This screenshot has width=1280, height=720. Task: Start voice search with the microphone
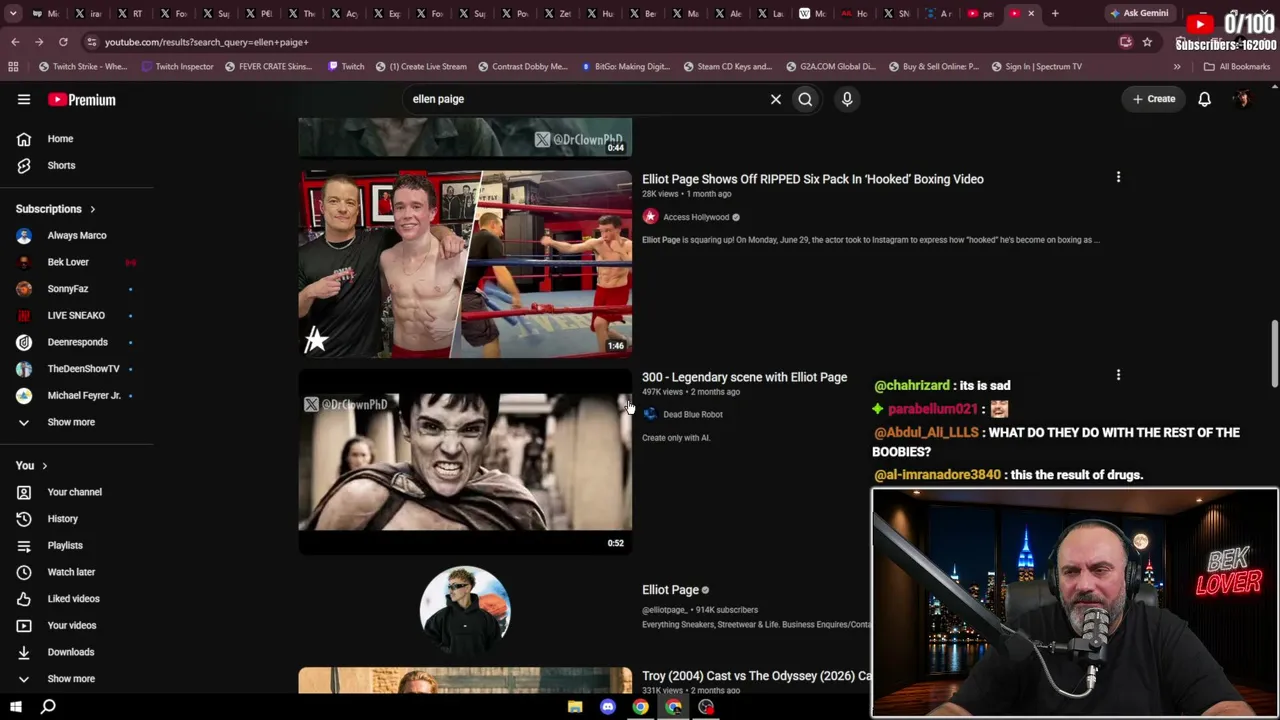pyautogui.click(x=847, y=99)
